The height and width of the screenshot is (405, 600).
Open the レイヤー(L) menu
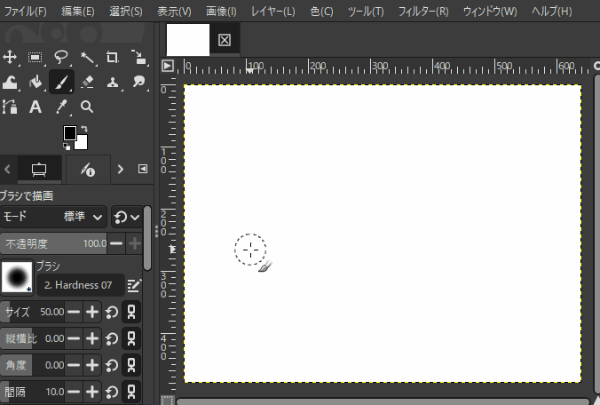coord(273,11)
